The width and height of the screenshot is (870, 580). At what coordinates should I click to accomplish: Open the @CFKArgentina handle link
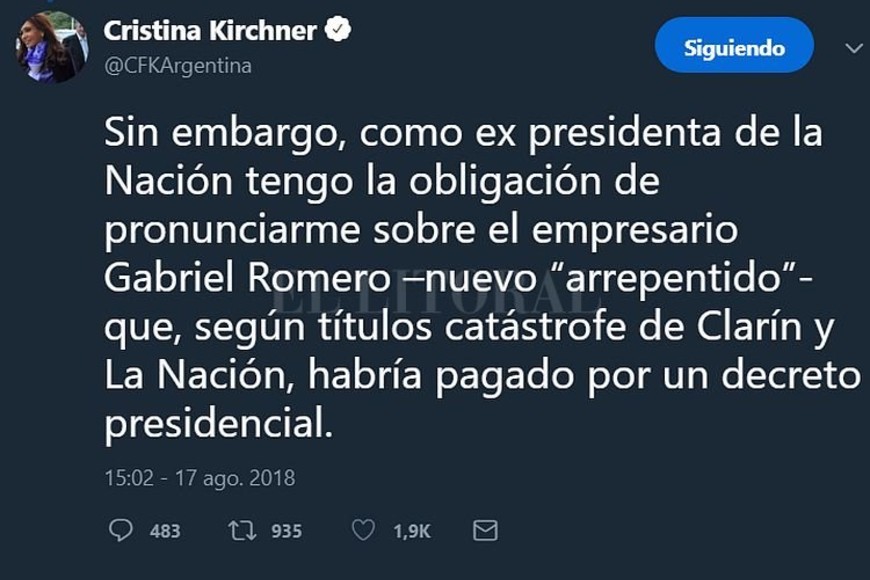coord(178,66)
